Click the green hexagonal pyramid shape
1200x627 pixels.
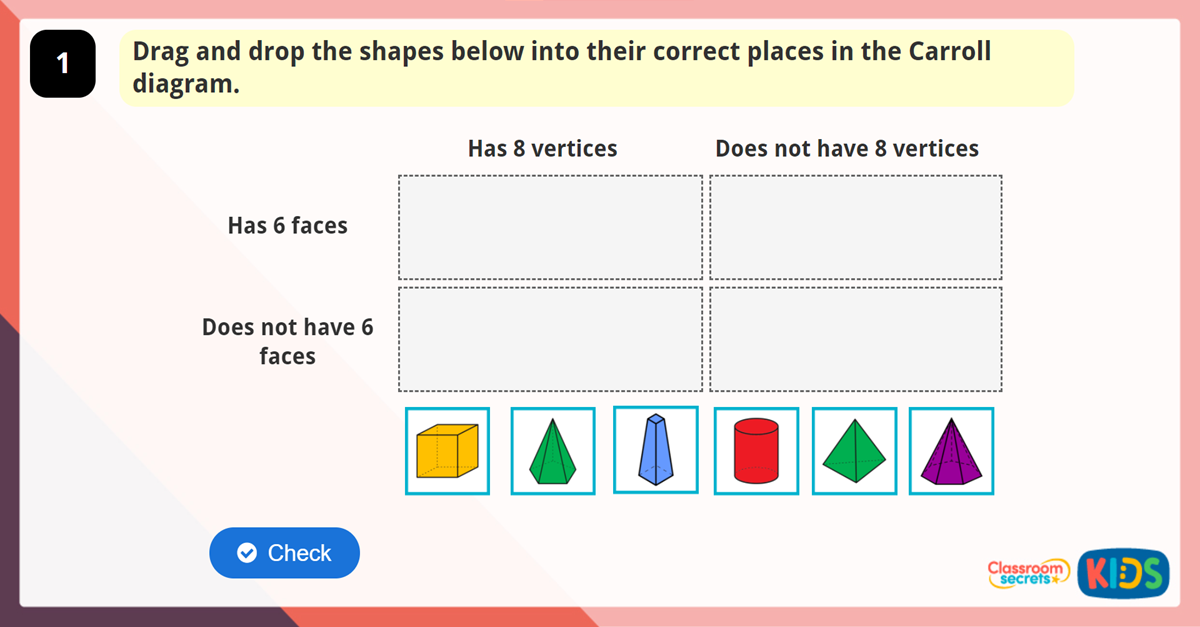tap(553, 451)
